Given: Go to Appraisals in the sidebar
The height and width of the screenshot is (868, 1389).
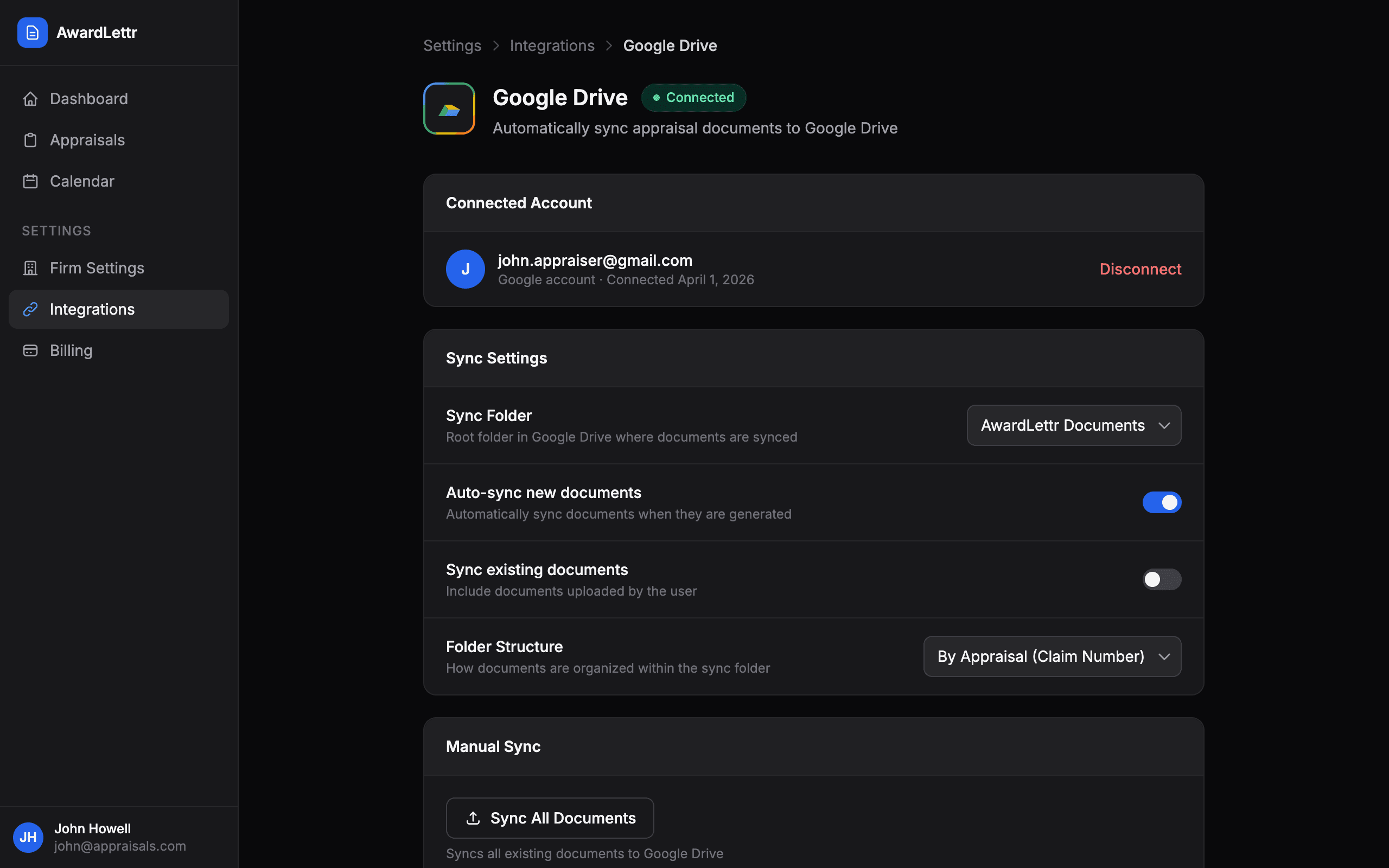Looking at the screenshot, I should pyautogui.click(x=119, y=140).
